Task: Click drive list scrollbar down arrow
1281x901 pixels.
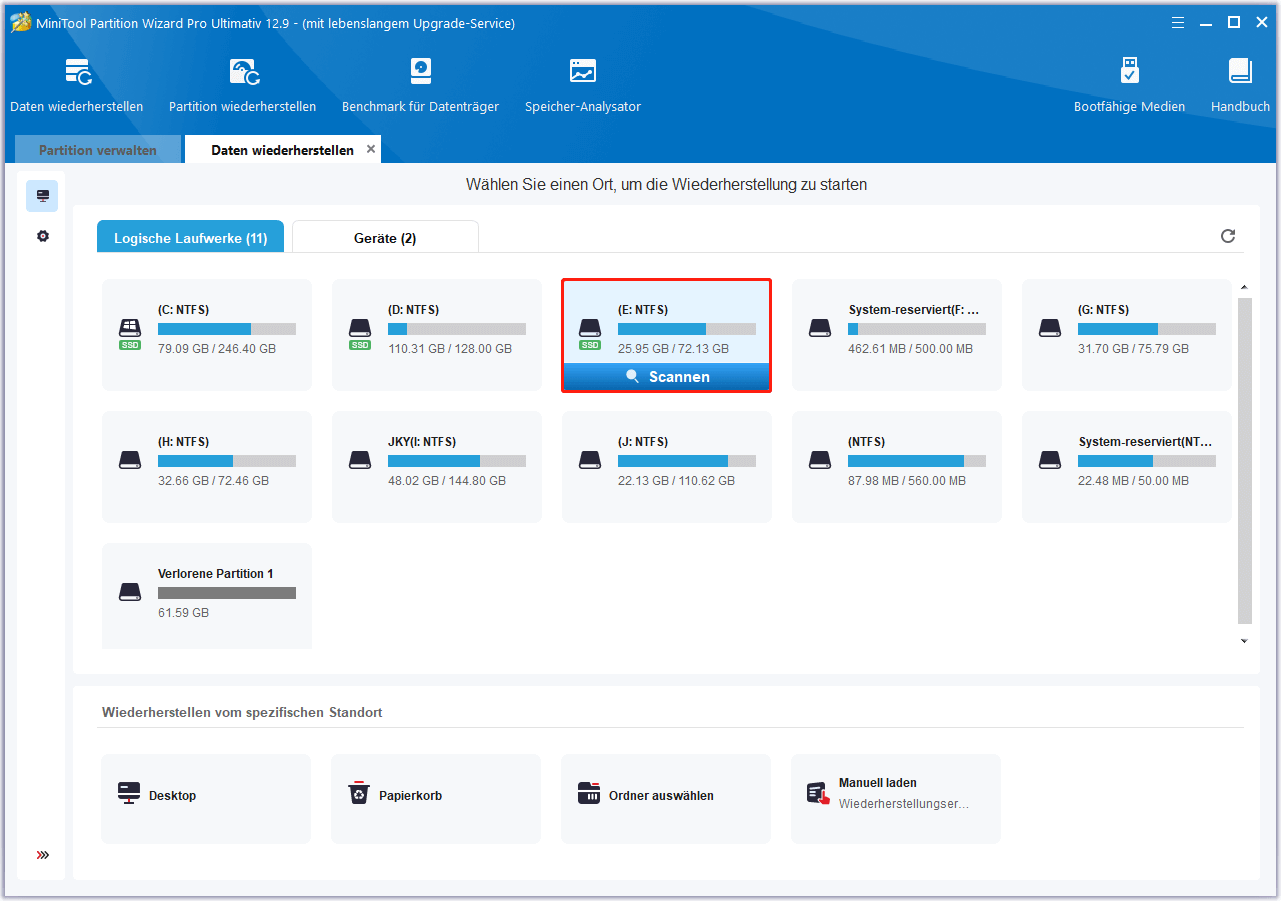Action: [x=1245, y=641]
